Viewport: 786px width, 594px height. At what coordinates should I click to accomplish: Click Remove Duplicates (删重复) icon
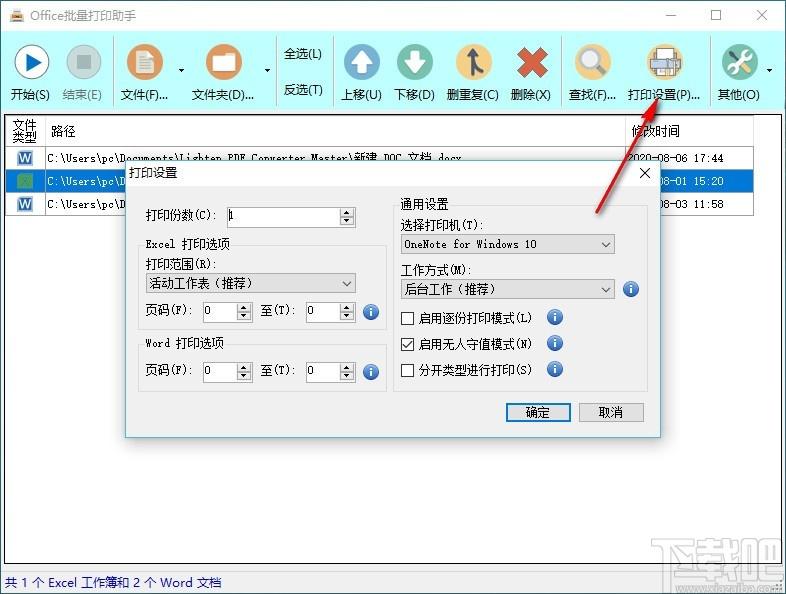click(473, 62)
